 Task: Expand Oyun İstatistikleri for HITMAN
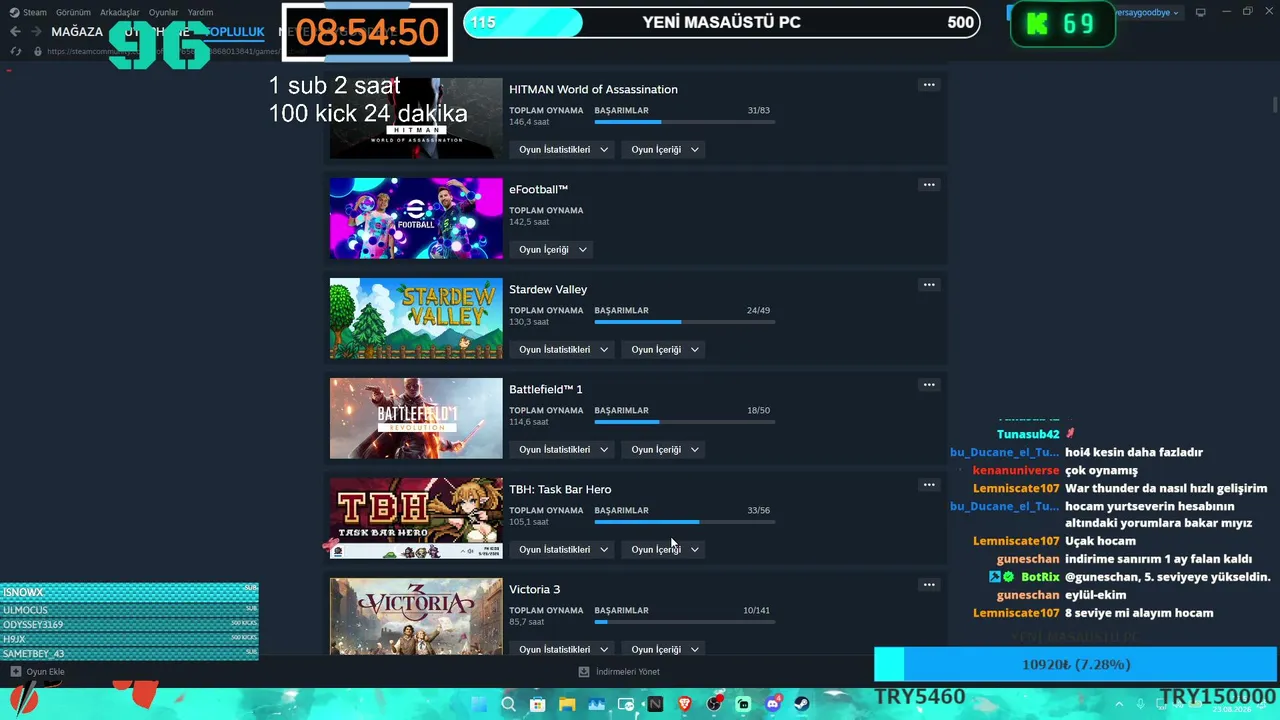click(563, 150)
